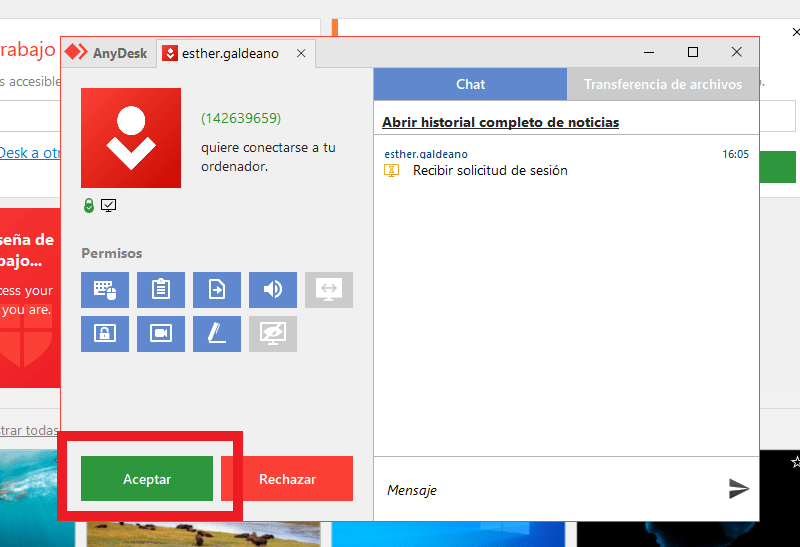Toggle session recording permission
The image size is (800, 547).
tap(161, 334)
